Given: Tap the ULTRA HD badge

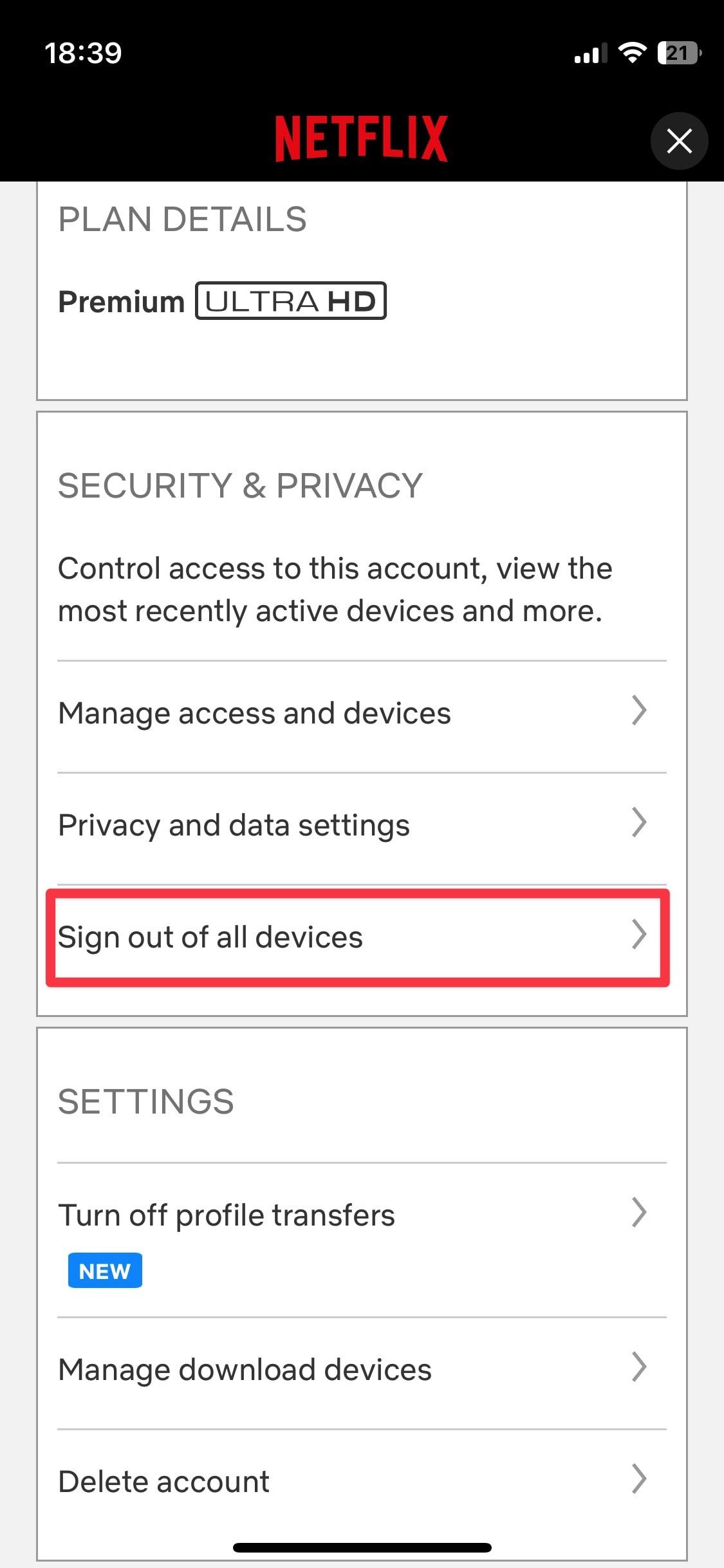Looking at the screenshot, I should click(x=290, y=300).
